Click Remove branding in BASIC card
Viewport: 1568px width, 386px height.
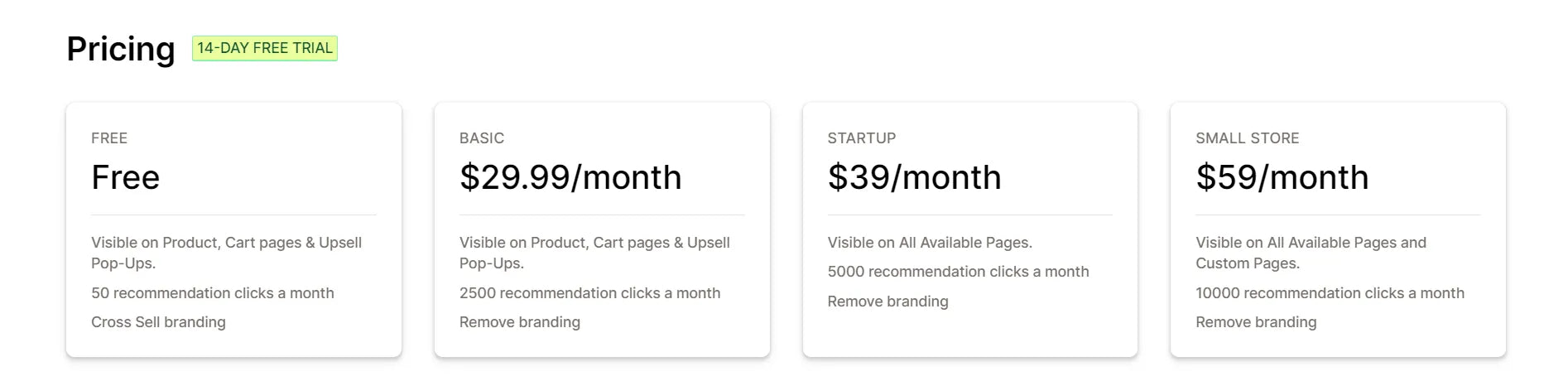point(520,322)
